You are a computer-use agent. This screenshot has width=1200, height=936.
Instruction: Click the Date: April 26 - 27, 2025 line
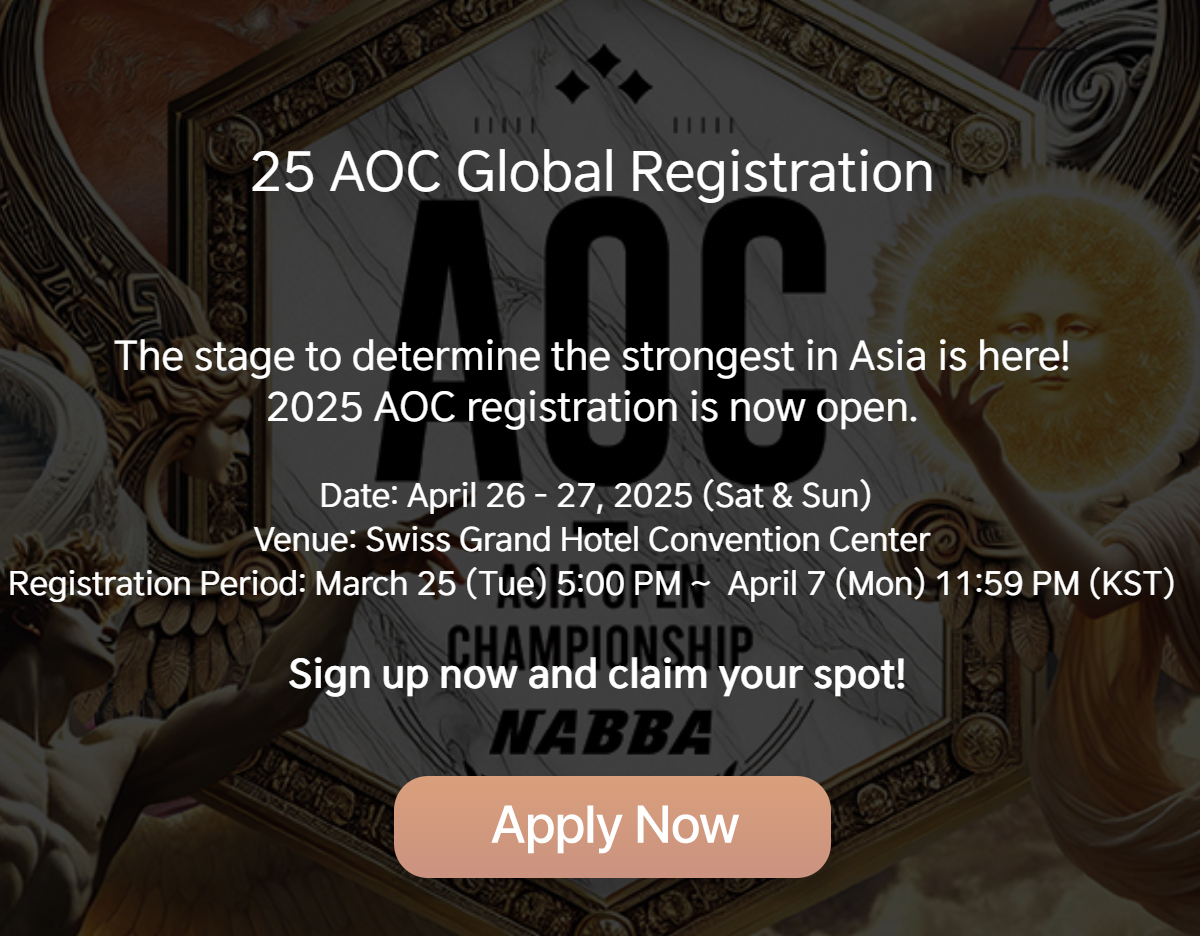pos(596,495)
